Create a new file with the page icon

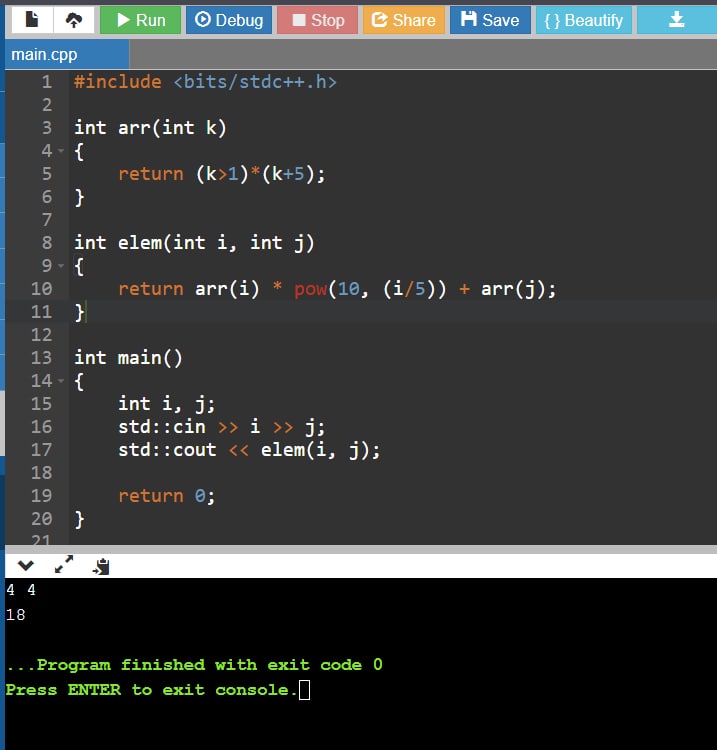pos(32,20)
